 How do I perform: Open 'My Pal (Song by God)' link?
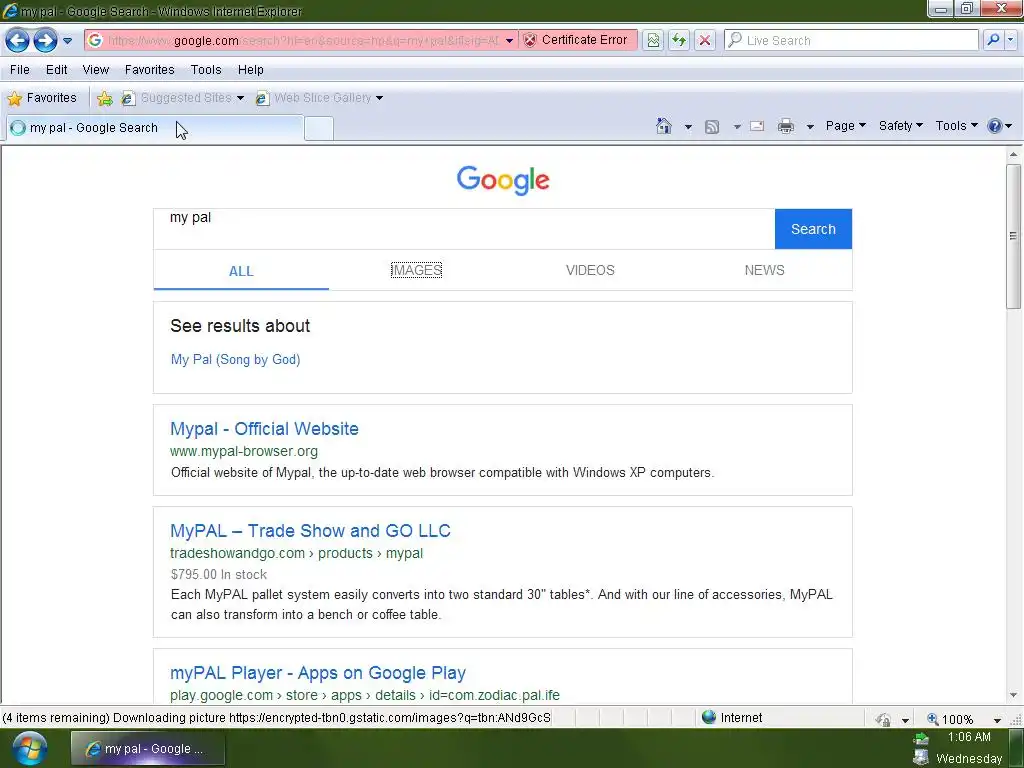tap(235, 360)
